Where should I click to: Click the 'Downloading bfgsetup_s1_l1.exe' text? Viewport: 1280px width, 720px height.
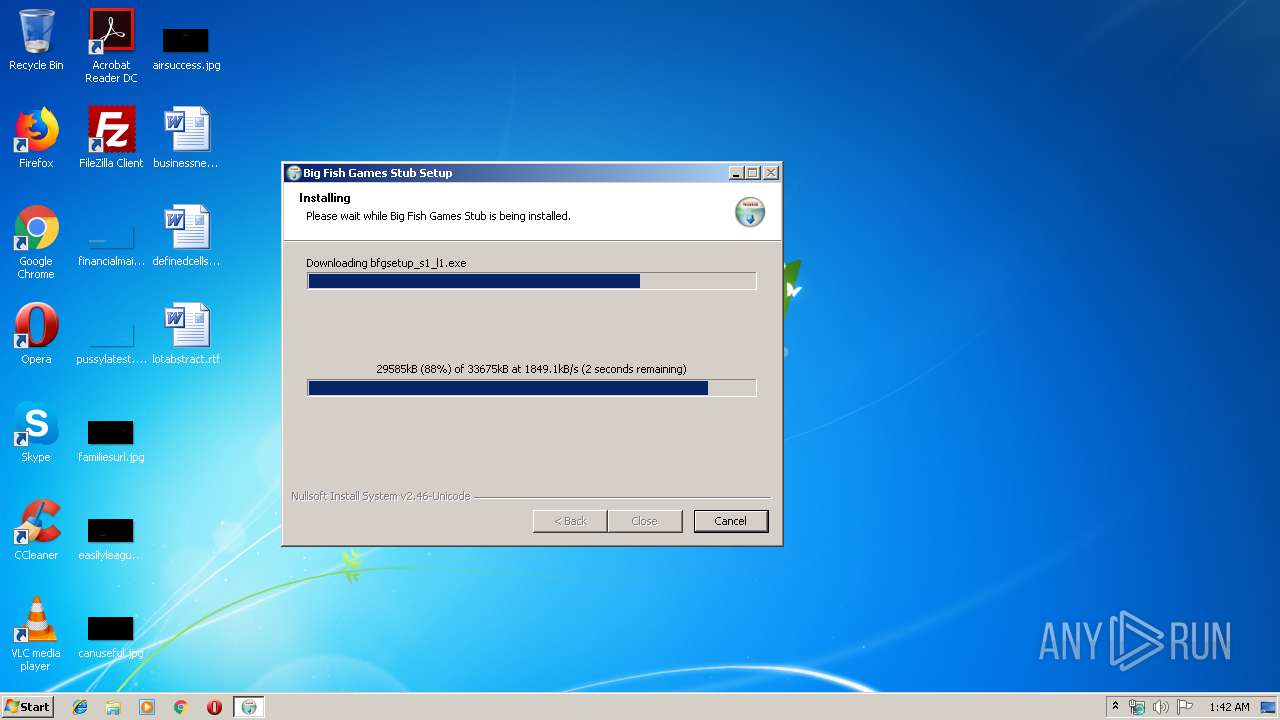[386, 263]
